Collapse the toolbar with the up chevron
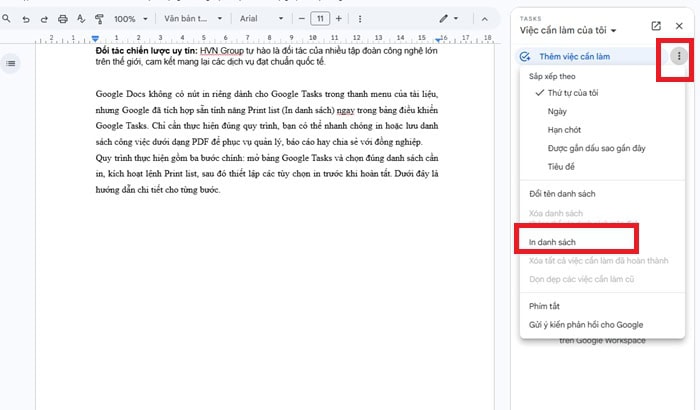The image size is (700, 410). point(484,19)
